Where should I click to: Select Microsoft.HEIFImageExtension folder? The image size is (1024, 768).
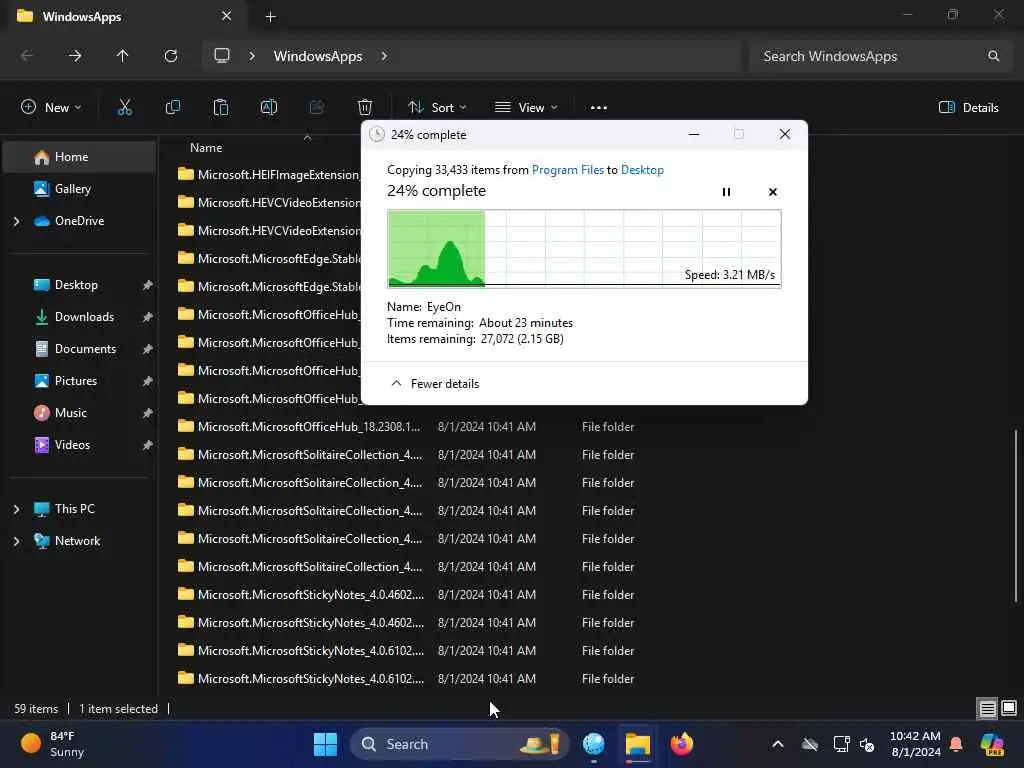(x=268, y=174)
